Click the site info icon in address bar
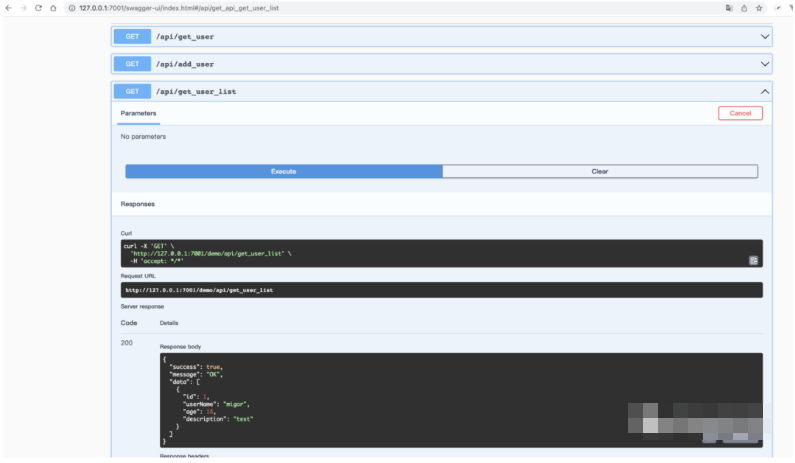 tap(71, 7)
